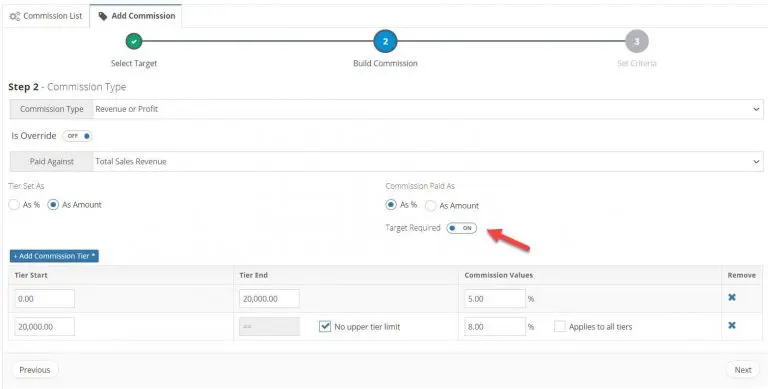The width and height of the screenshot is (768, 389).
Task: Click the Tier Start column header
Action: tap(31, 275)
